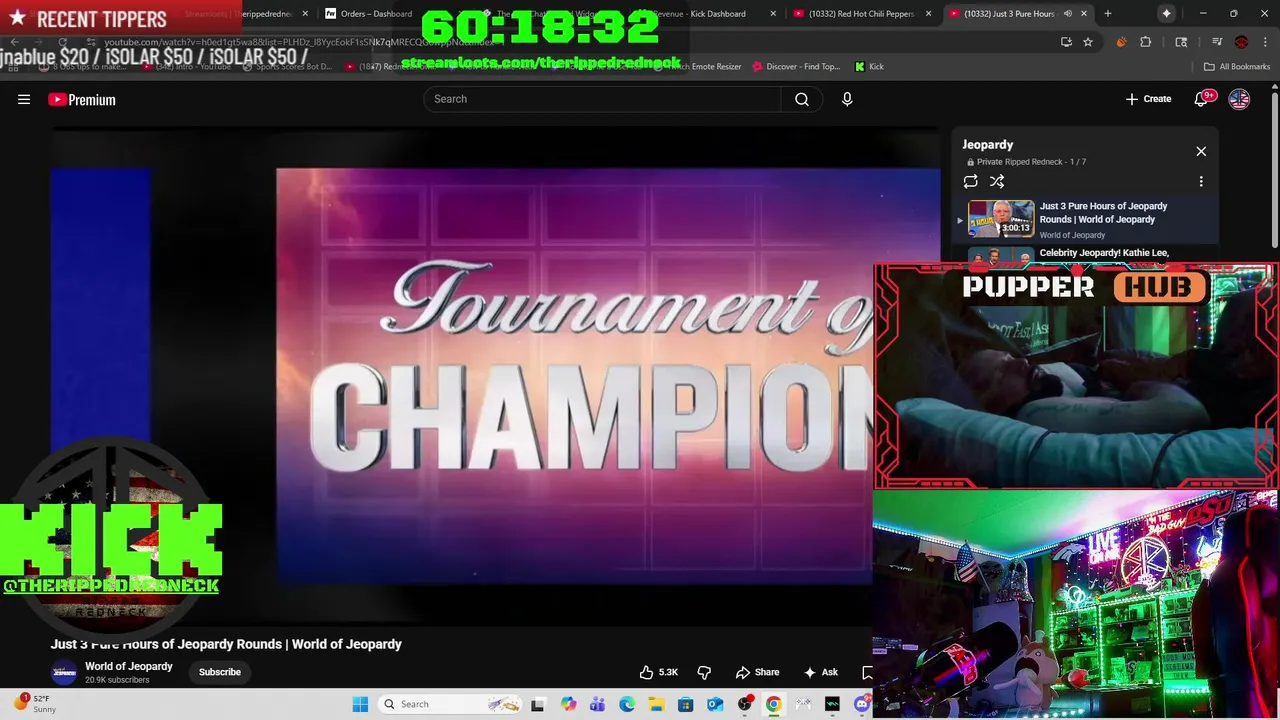Switch to Chrome taskbar icon

(774, 704)
